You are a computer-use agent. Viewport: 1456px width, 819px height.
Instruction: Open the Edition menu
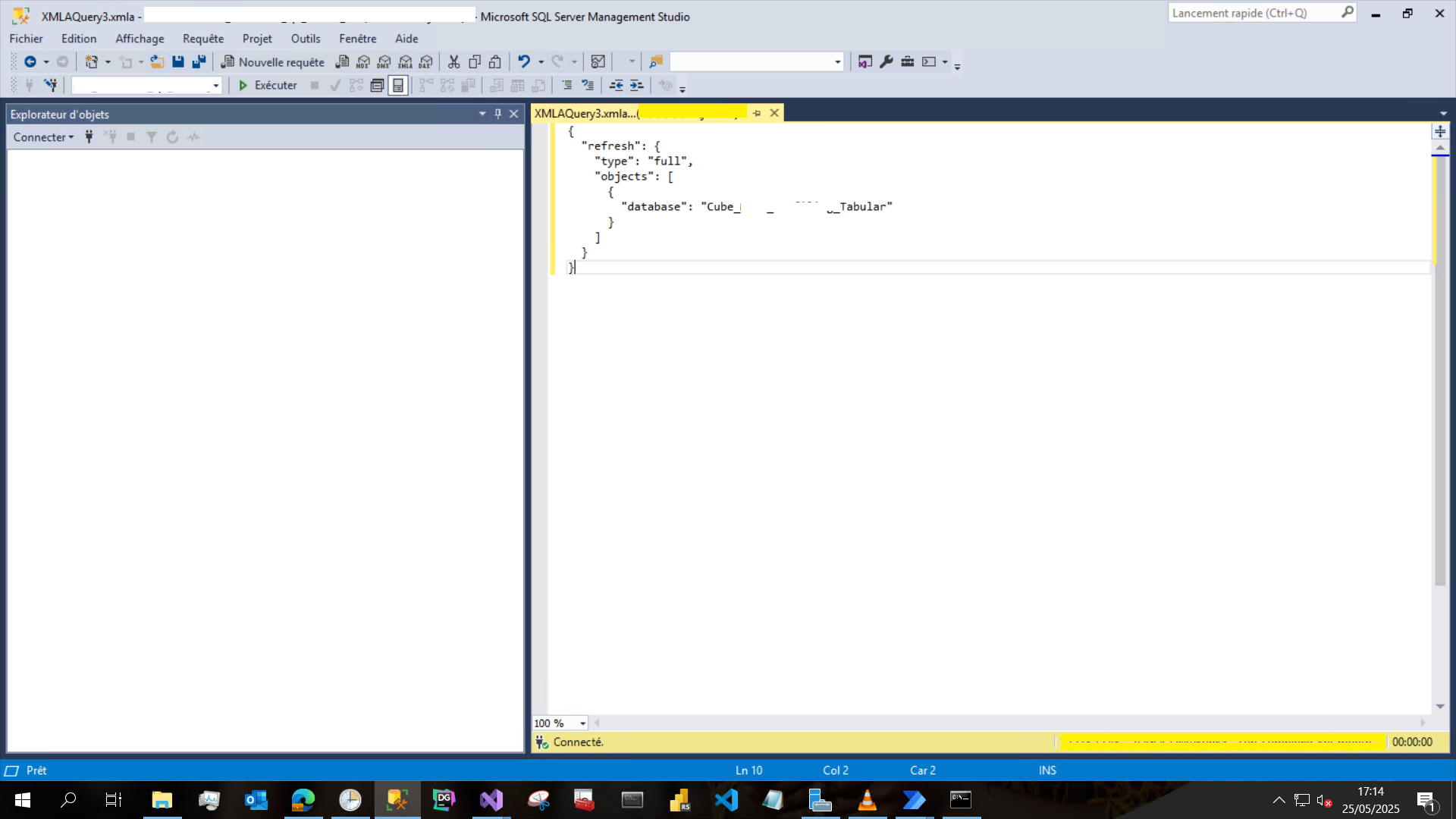(79, 39)
